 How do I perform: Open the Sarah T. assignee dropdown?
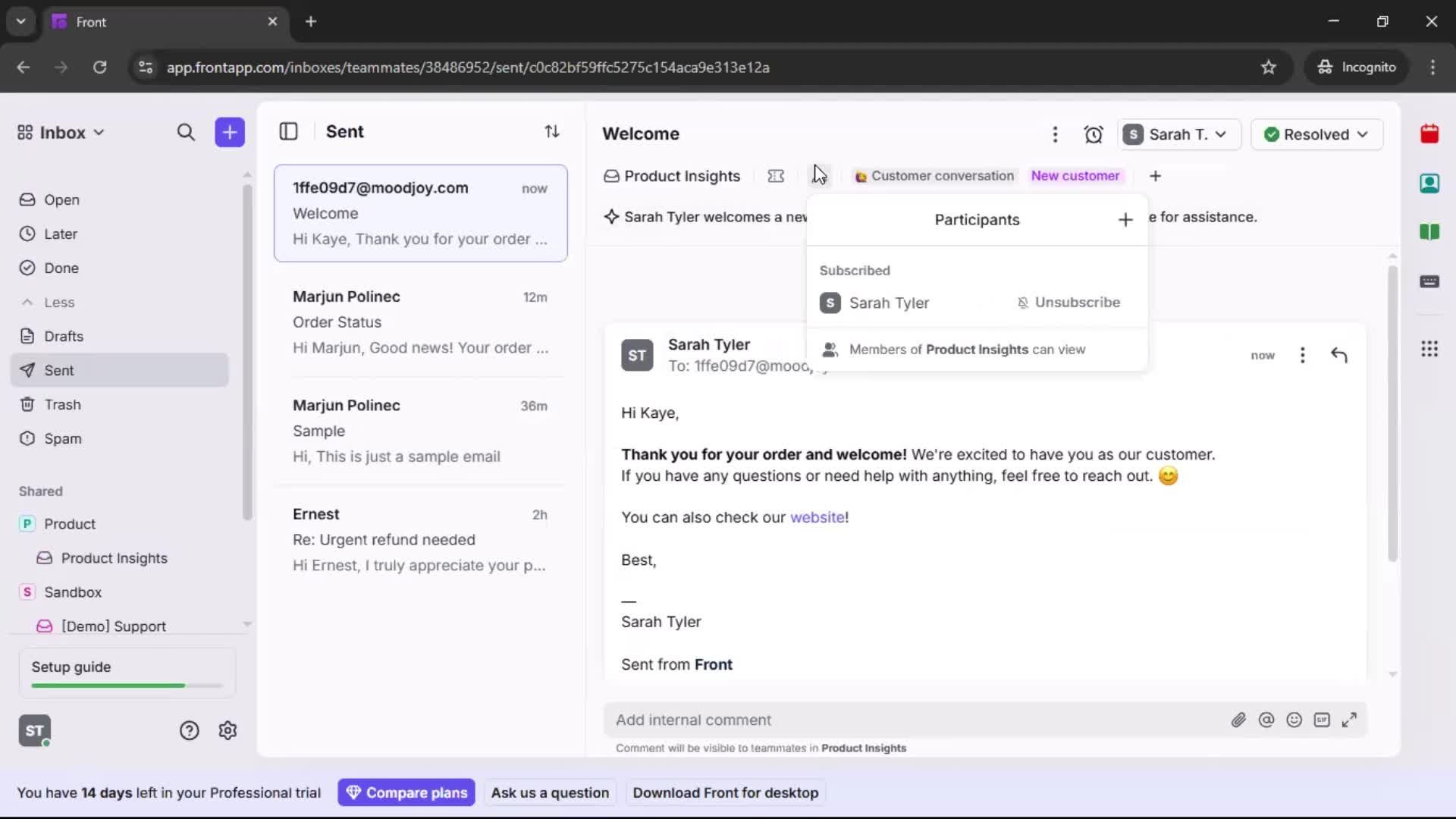click(1178, 134)
